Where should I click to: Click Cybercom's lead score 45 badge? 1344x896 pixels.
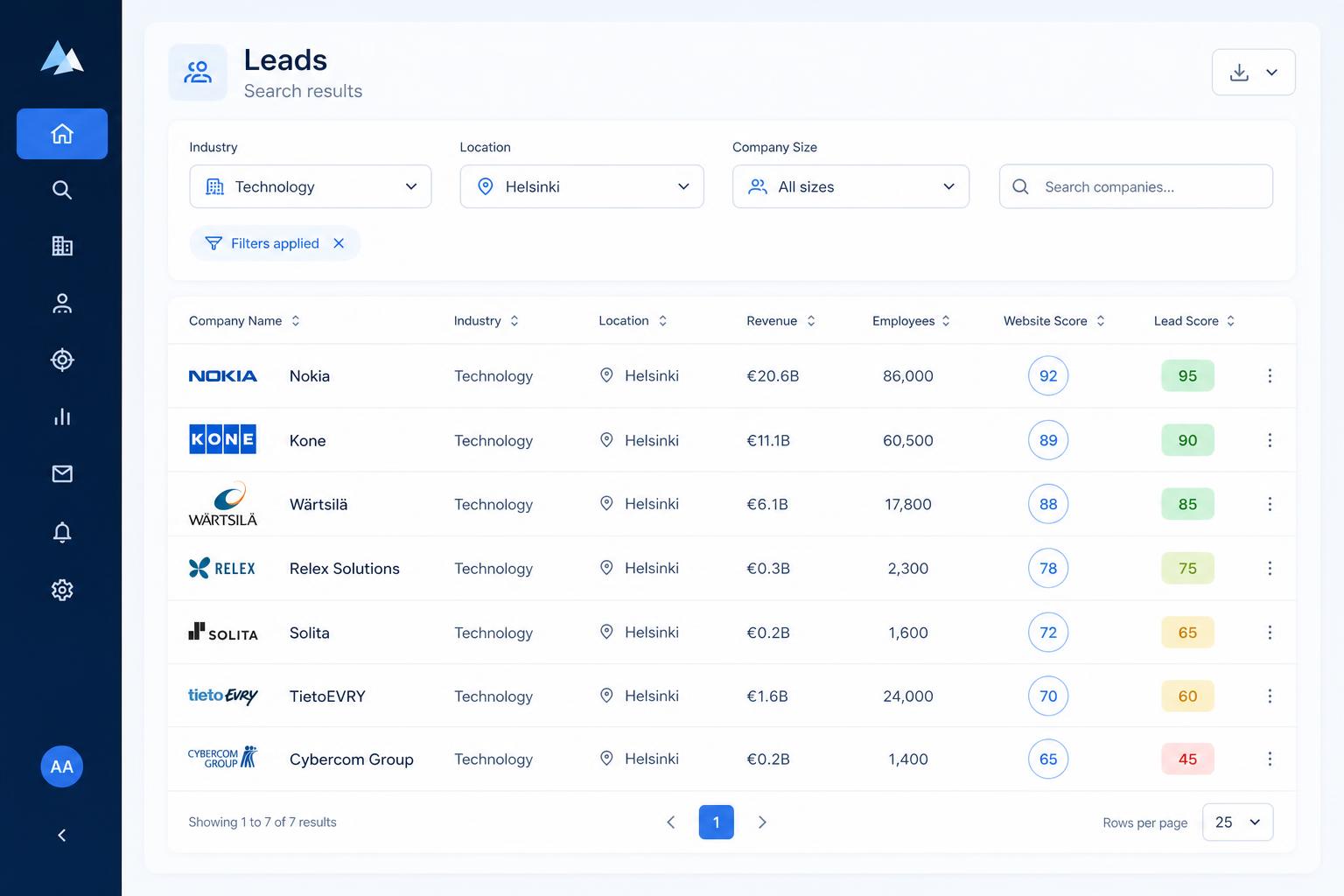click(1187, 759)
